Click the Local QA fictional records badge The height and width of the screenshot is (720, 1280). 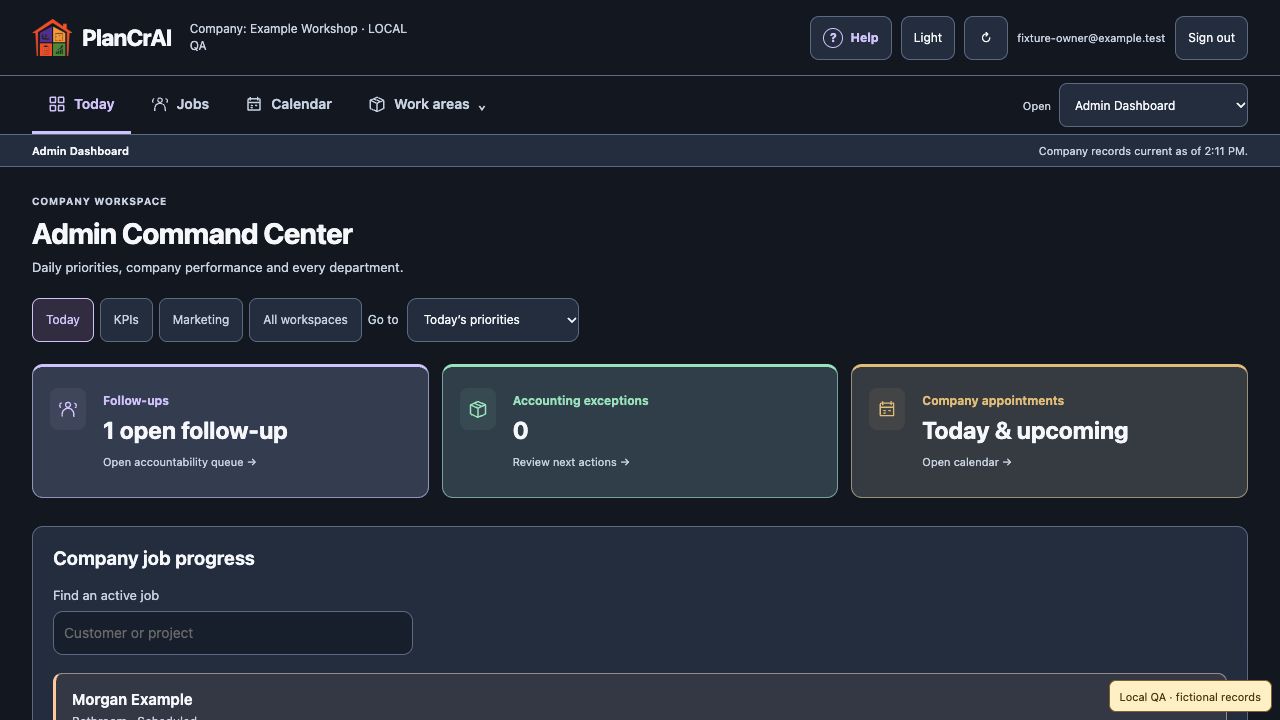pyautogui.click(x=1190, y=697)
